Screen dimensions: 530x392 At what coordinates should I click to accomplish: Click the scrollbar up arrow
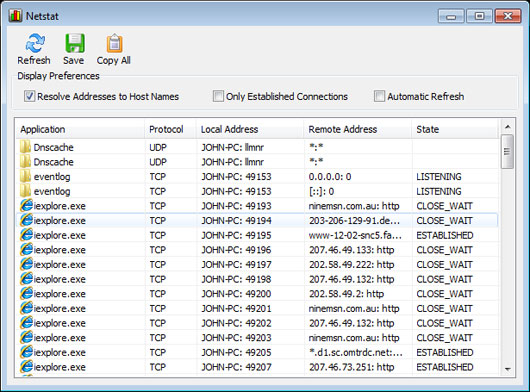(507, 127)
